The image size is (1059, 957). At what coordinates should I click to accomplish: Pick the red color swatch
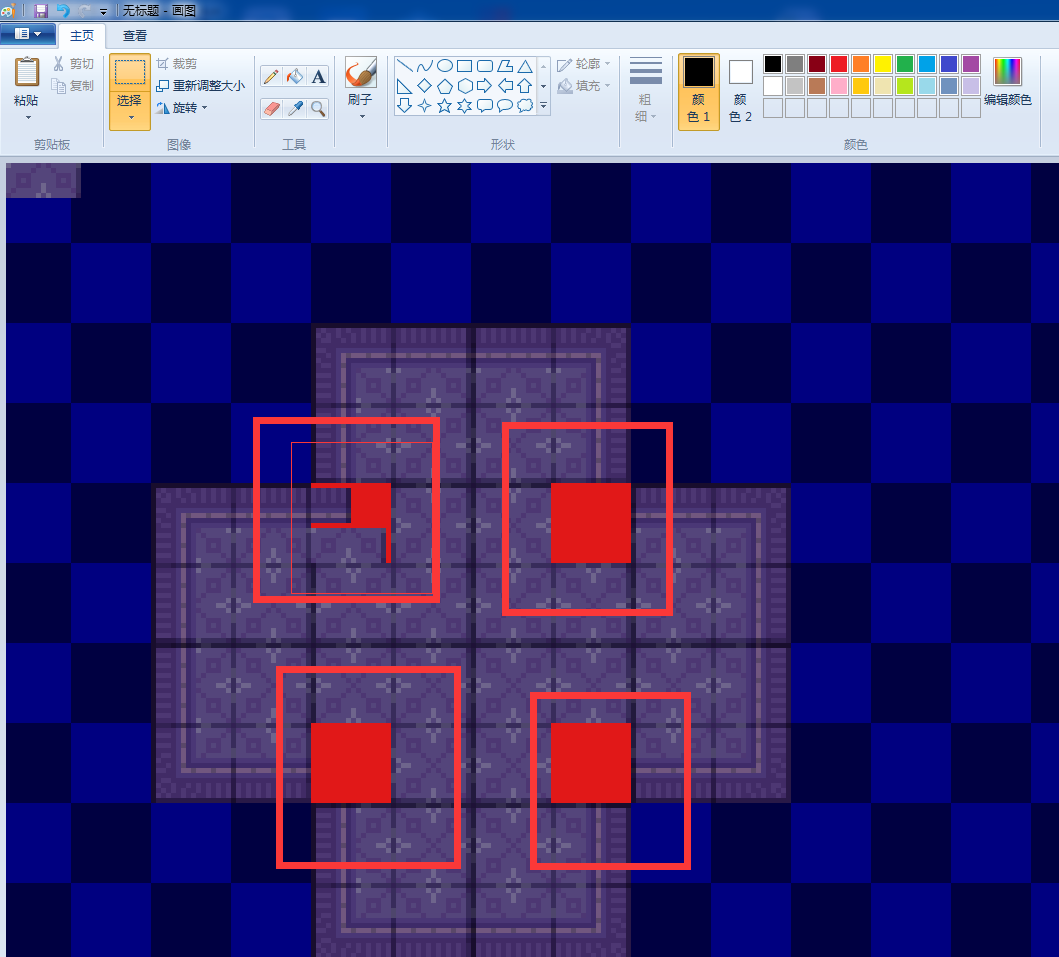(x=839, y=64)
